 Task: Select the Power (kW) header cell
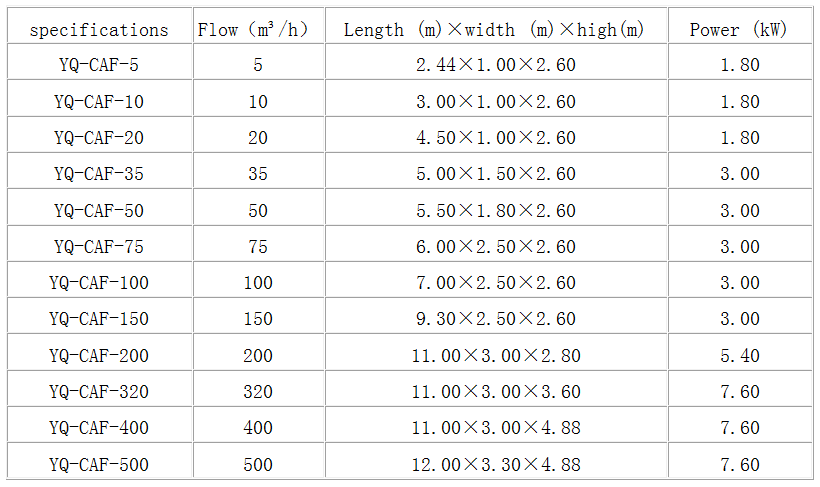point(739,29)
